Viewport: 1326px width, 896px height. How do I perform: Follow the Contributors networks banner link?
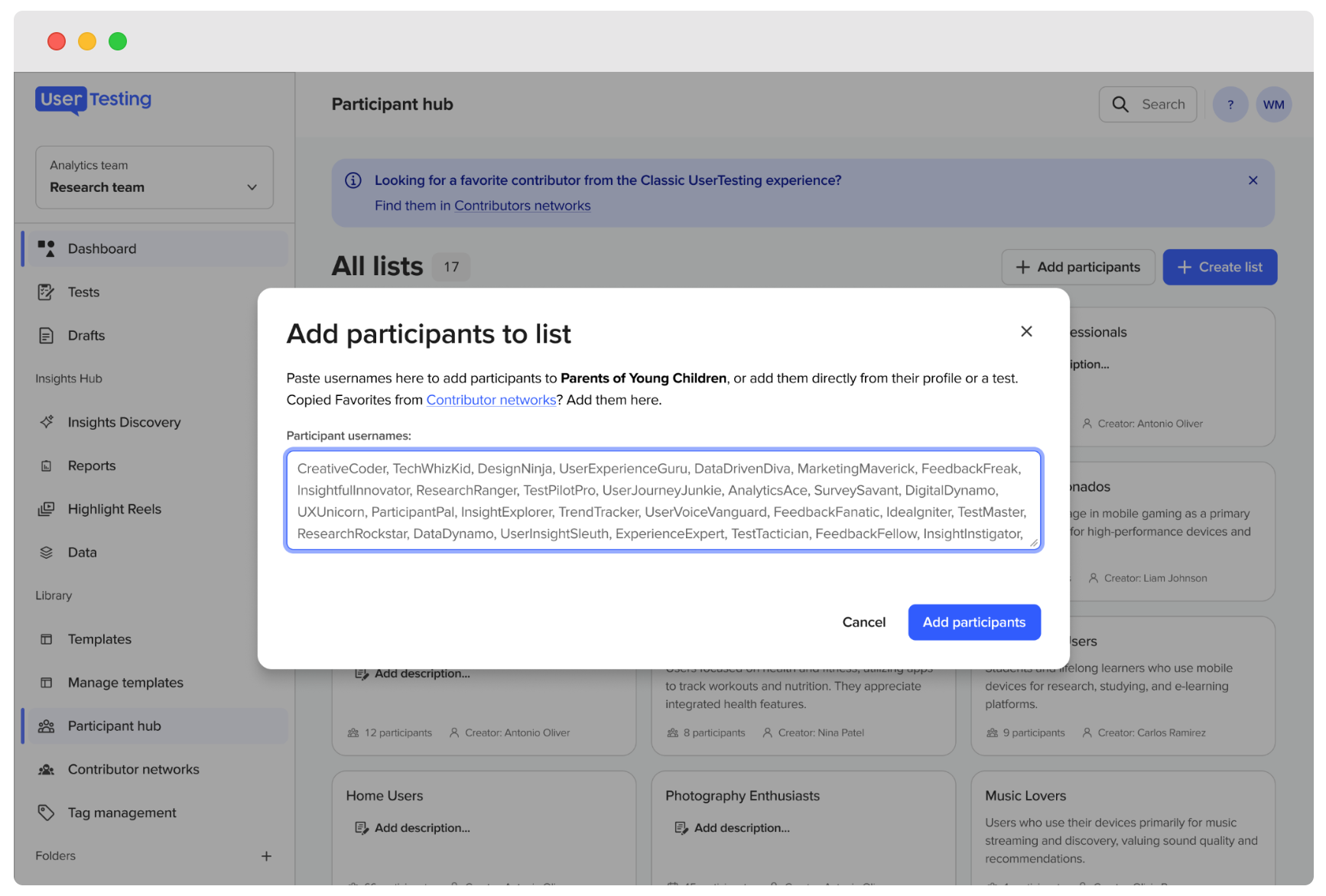pos(522,206)
